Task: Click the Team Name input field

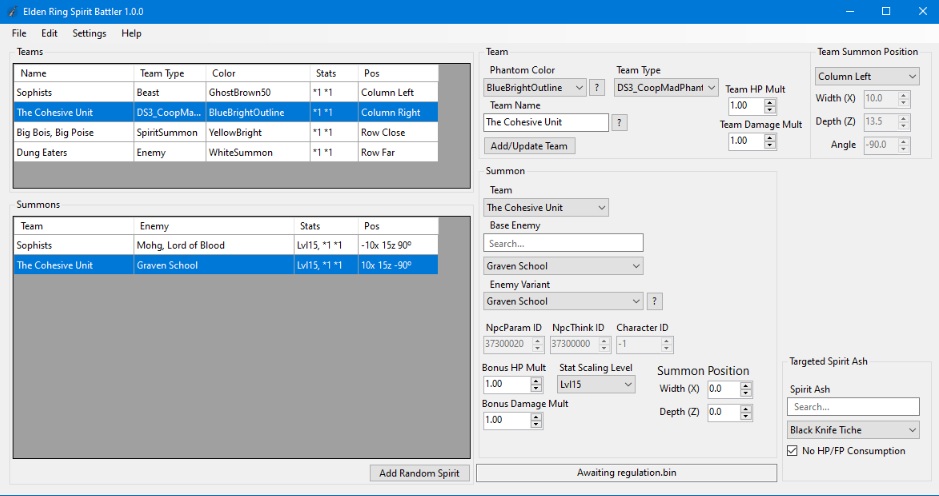Action: click(546, 122)
